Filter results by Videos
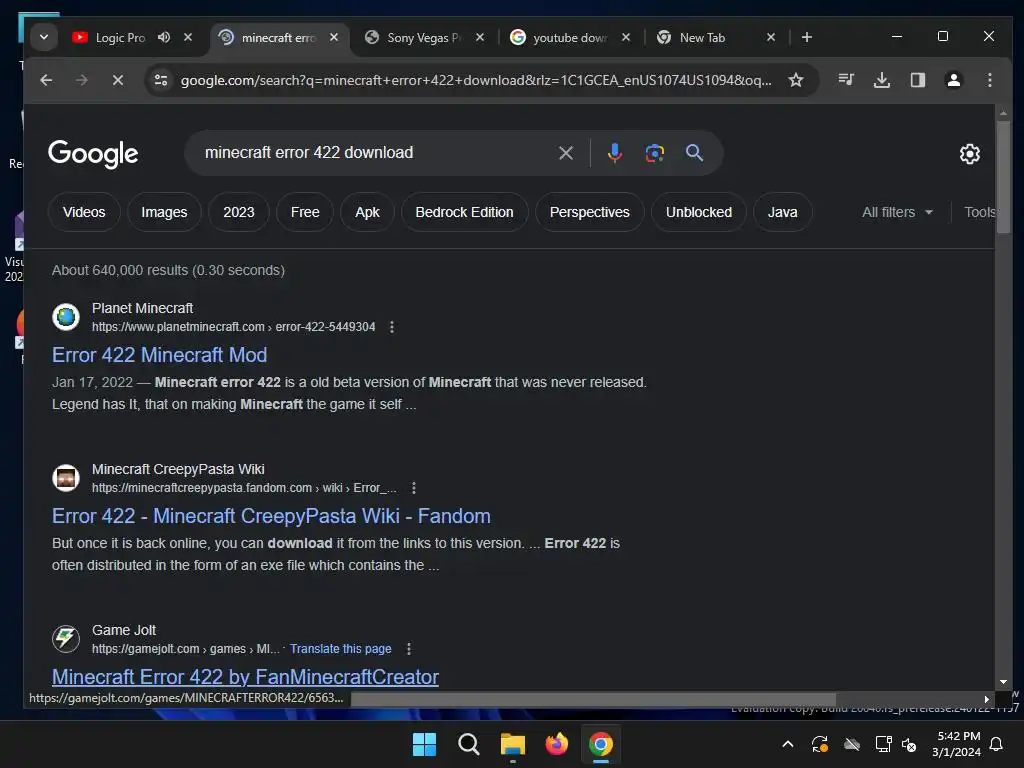Screen dimensions: 1024x768 [84, 212]
